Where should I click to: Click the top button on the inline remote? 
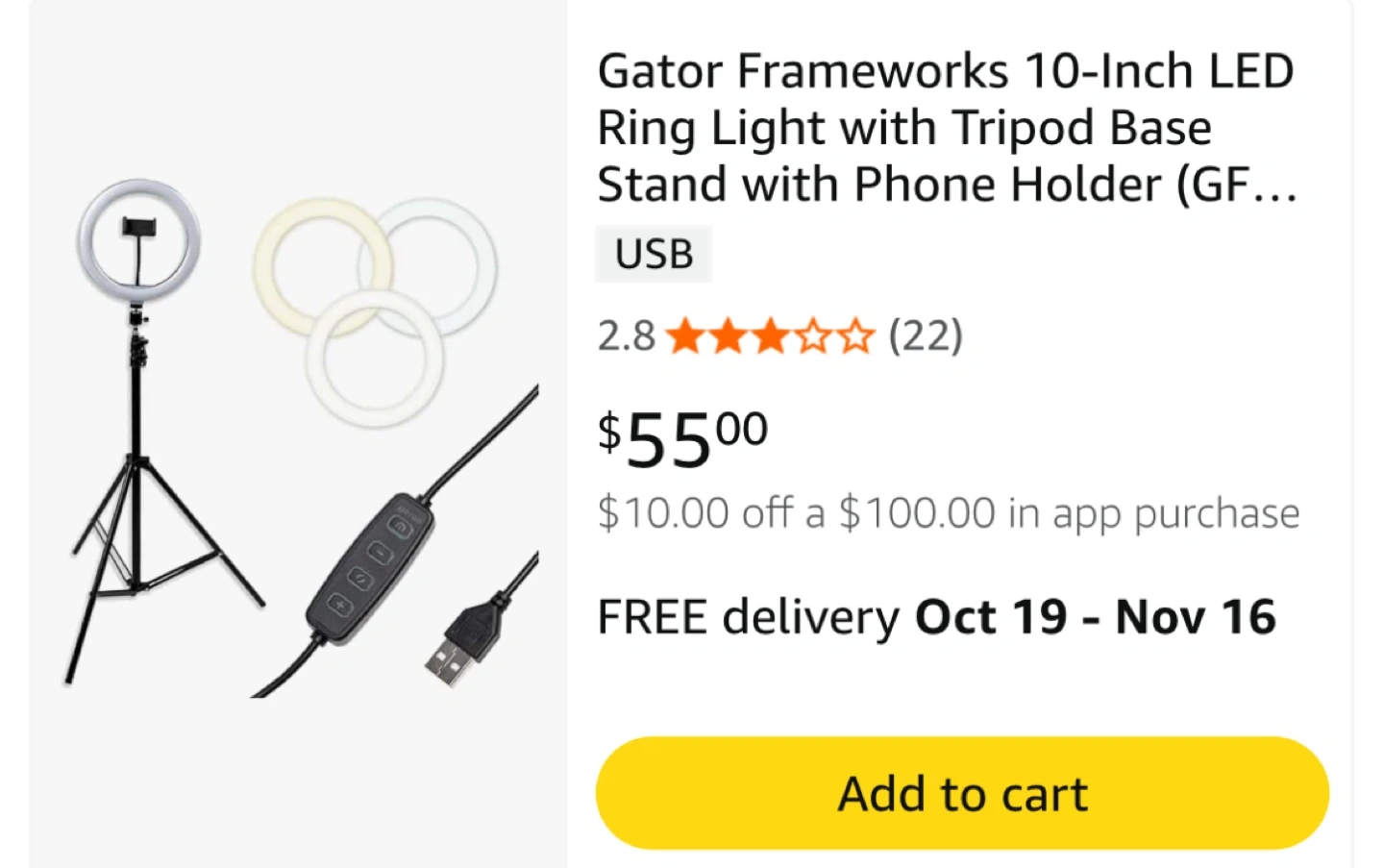click(400, 526)
